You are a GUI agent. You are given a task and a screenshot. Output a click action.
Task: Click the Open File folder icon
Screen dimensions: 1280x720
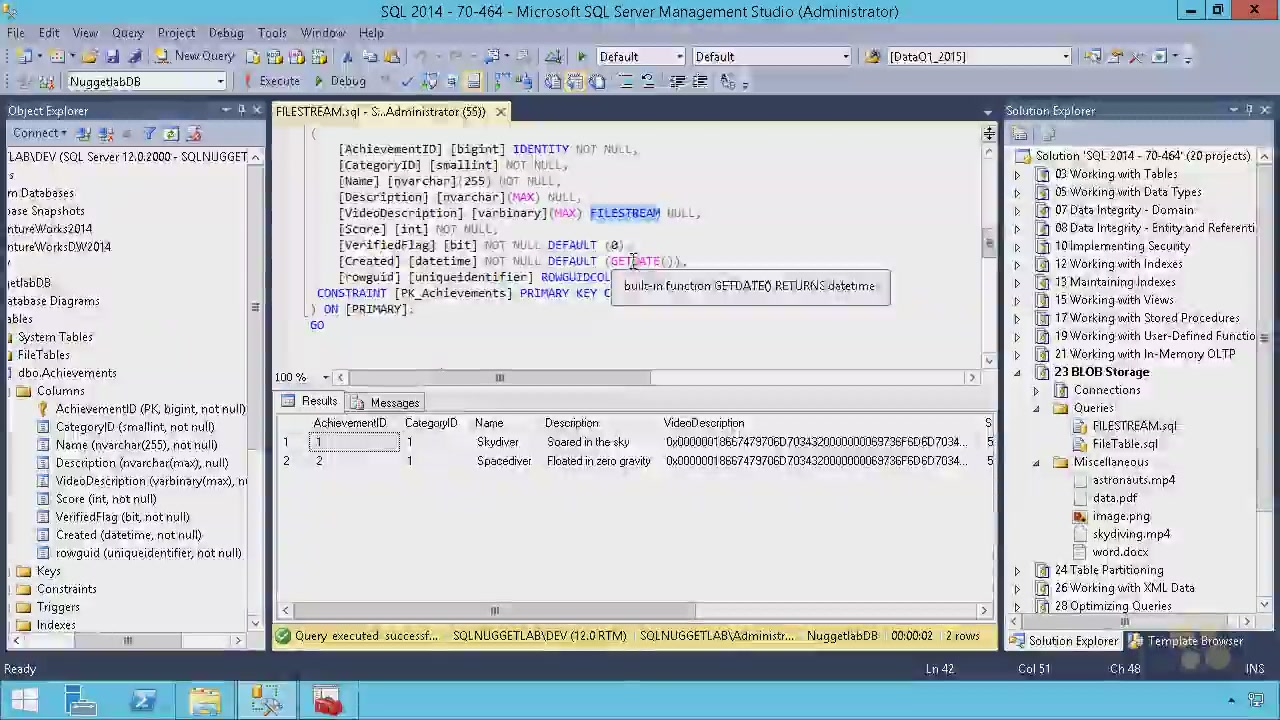(x=89, y=57)
